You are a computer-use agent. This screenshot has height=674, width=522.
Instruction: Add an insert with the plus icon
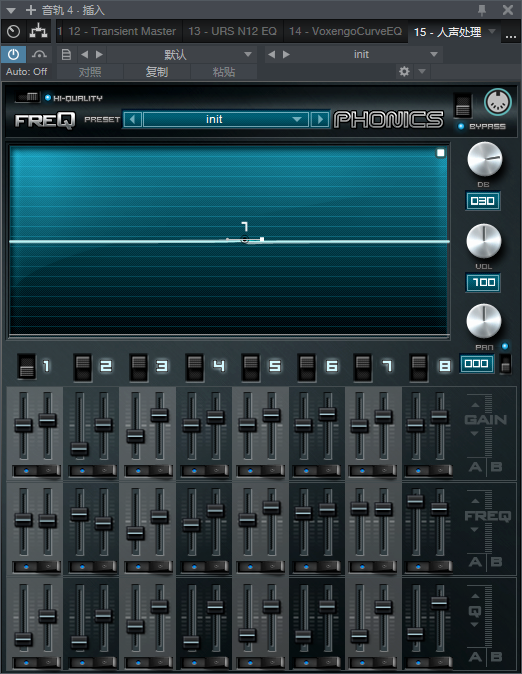pyautogui.click(x=31, y=10)
